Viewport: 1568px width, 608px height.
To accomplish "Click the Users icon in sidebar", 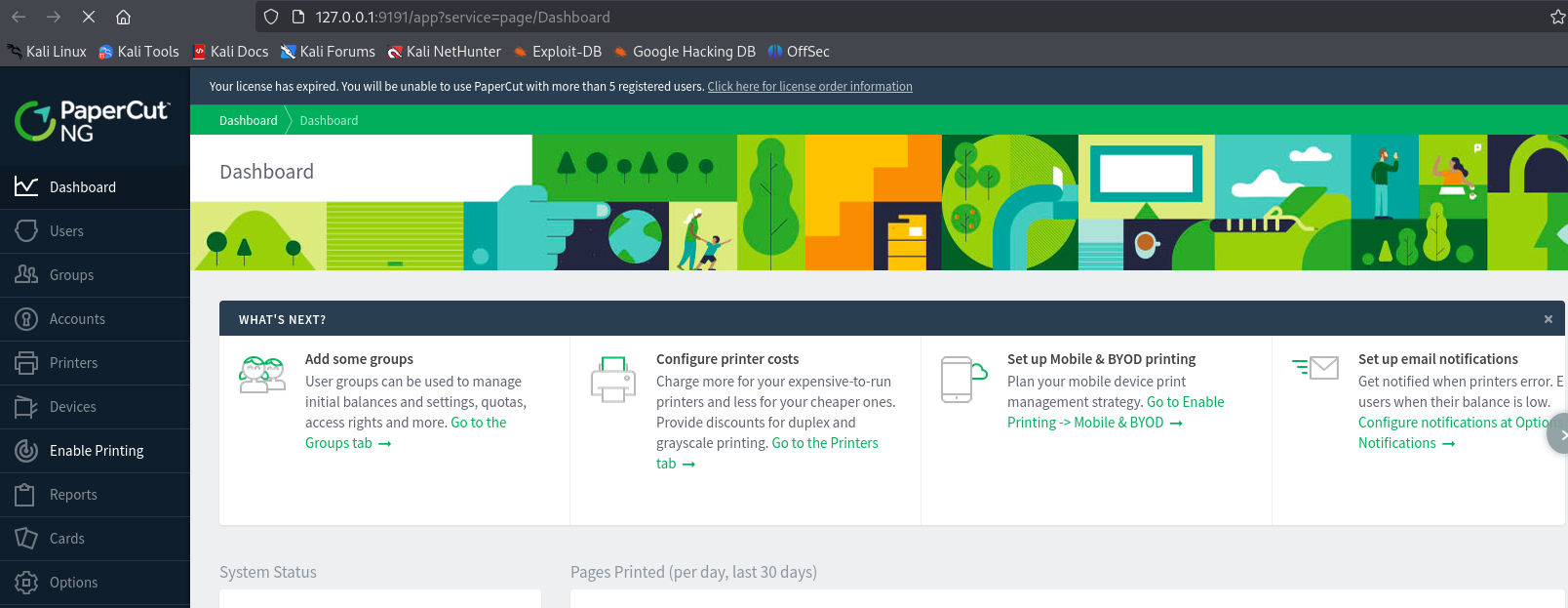I will [26, 230].
